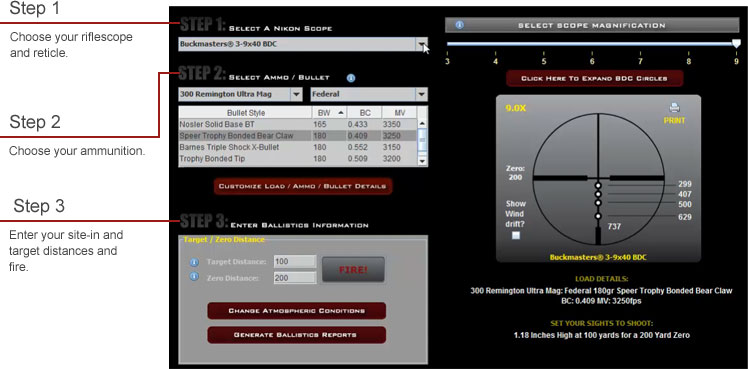Click Customize Load / Ammo / Bullet Details
This screenshot has width=748, height=369.
click(x=302, y=186)
